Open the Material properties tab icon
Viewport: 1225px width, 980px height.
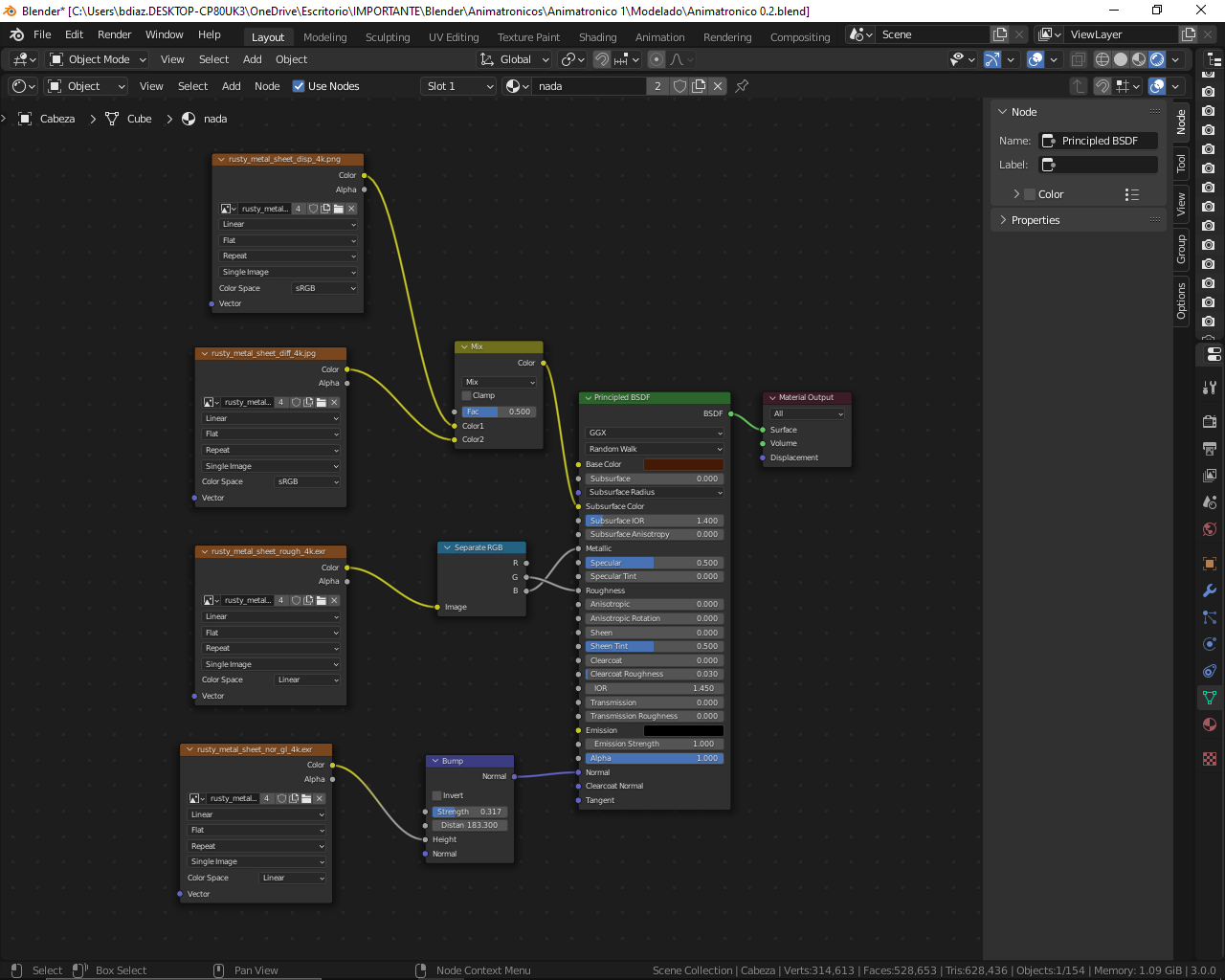click(1210, 724)
